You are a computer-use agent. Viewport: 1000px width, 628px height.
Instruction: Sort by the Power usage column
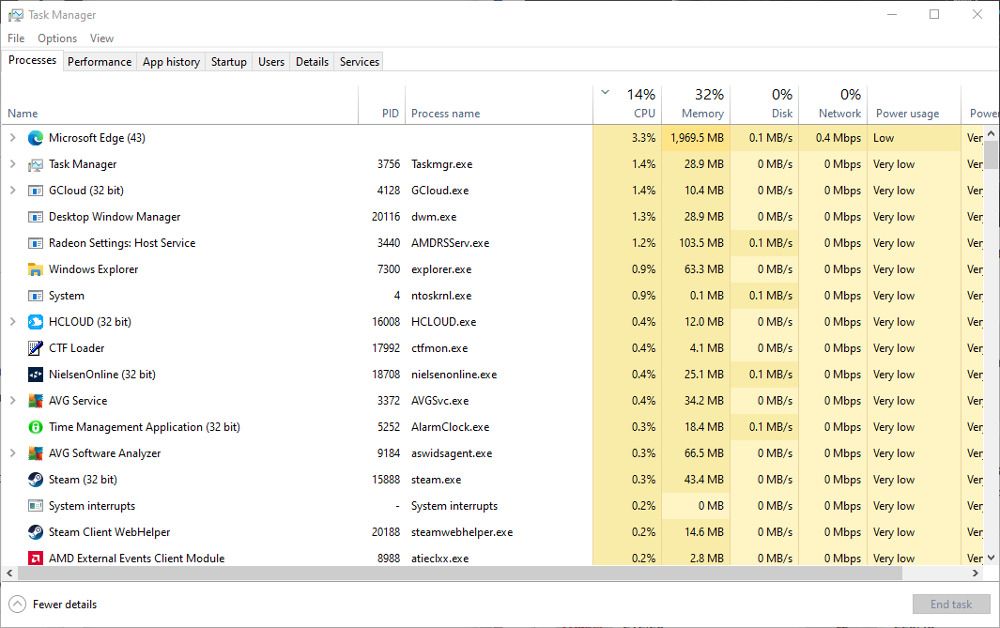907,113
